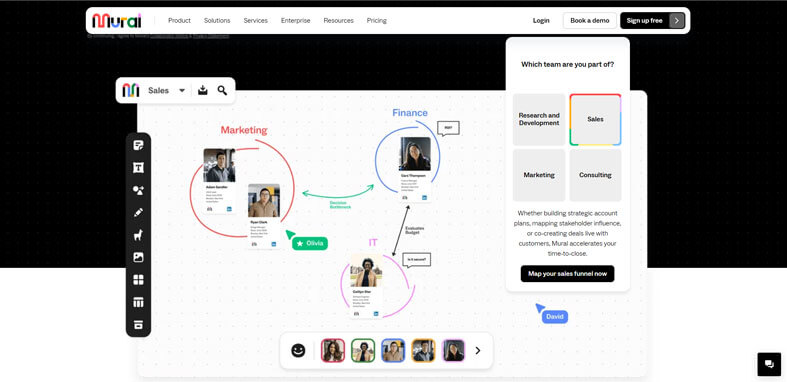The width and height of the screenshot is (787, 382).
Task: Click the download icon beside Sales
Action: pos(202,90)
